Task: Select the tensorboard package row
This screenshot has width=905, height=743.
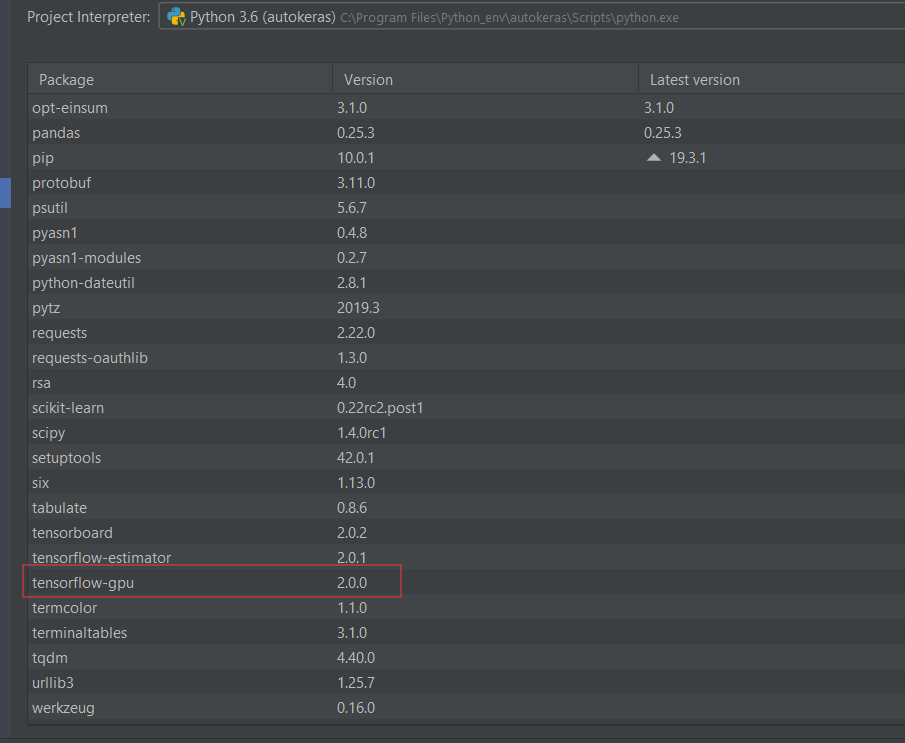Action: 72,532
